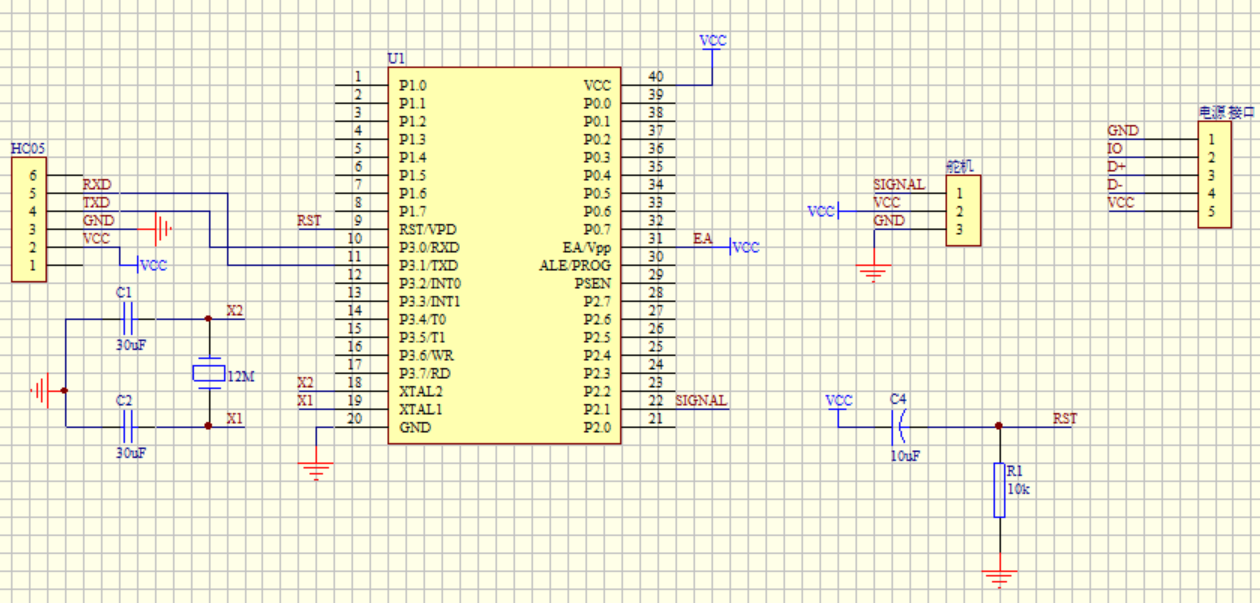Click the IO label on 电源接口 connector
The height and width of the screenshot is (603, 1260).
[1115, 149]
